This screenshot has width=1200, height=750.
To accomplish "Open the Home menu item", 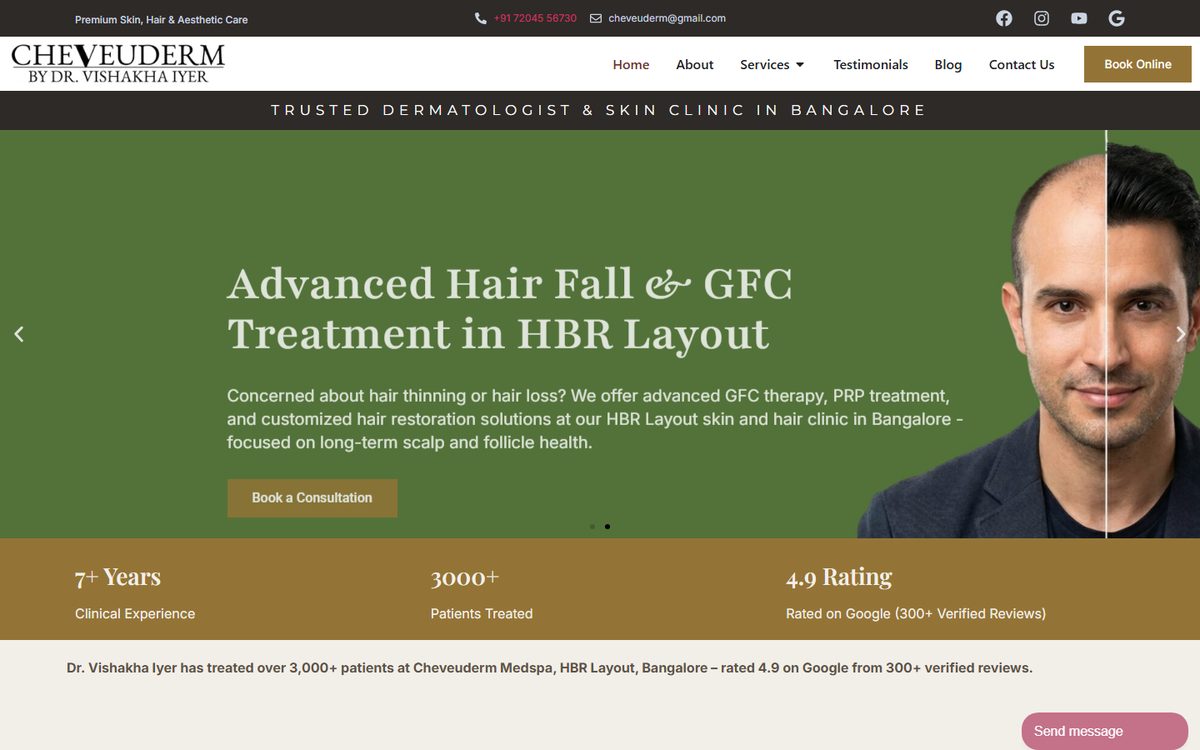I will tap(631, 65).
